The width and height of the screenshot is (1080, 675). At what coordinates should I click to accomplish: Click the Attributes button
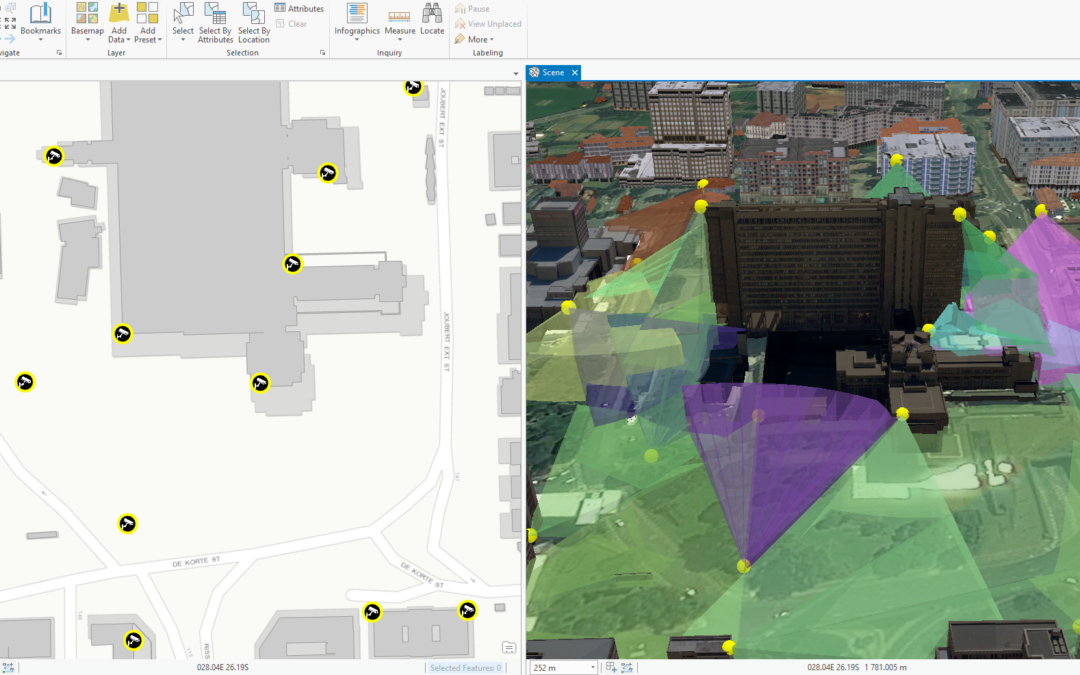299,8
